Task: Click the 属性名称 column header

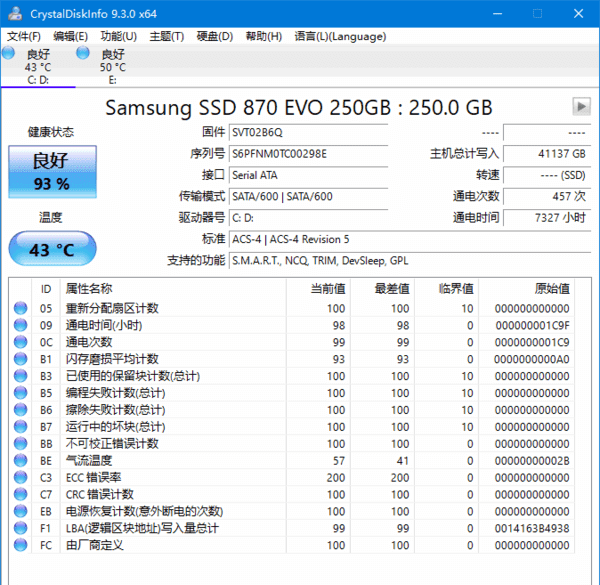Action: pyautogui.click(x=89, y=289)
